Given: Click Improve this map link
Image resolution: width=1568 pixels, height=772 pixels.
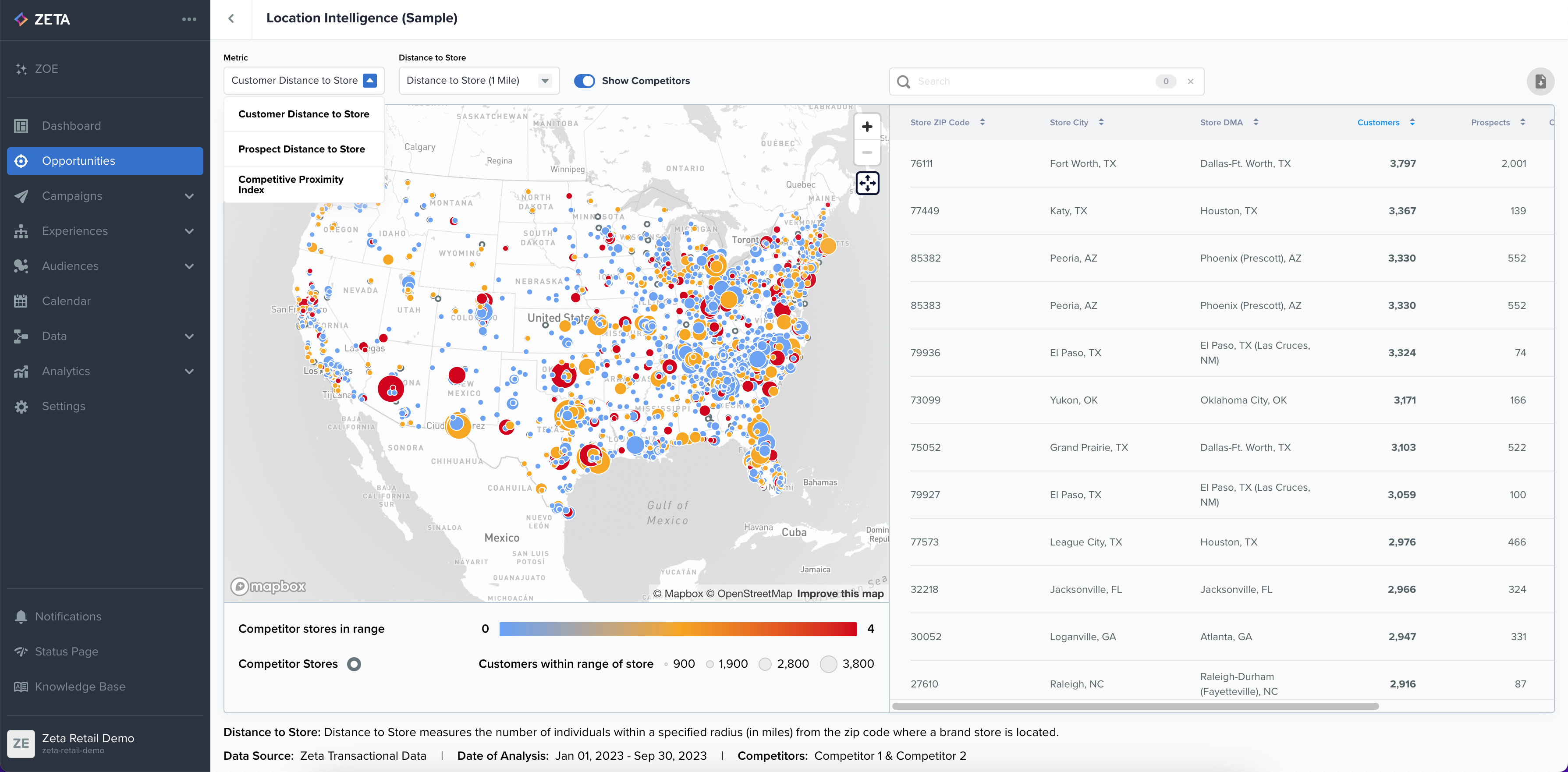Looking at the screenshot, I should 840,594.
